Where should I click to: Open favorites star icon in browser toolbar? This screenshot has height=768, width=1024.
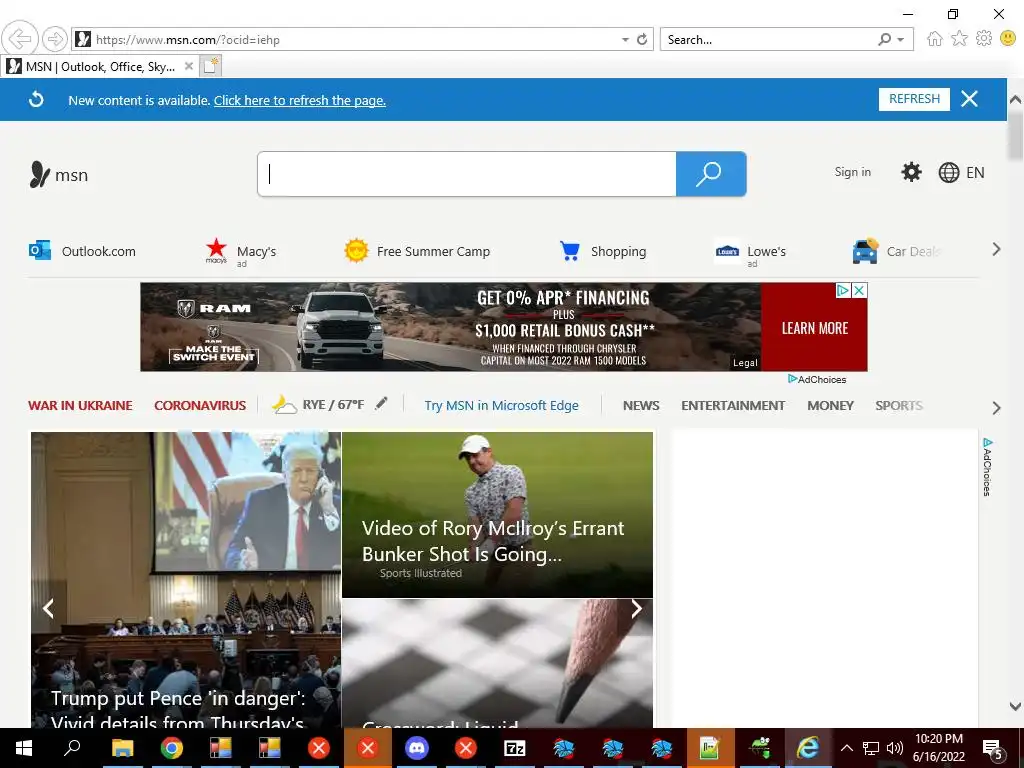tap(959, 39)
